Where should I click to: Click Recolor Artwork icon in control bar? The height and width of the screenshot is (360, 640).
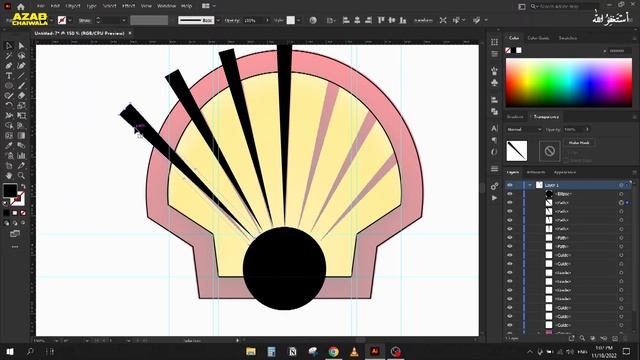pos(313,20)
